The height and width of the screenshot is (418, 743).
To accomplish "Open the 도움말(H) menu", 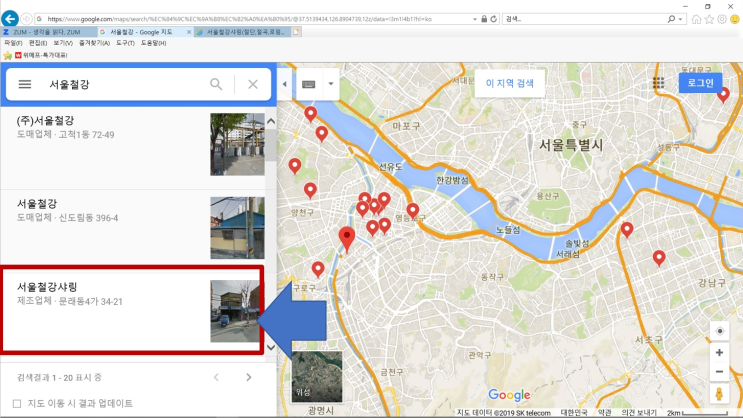I will [x=154, y=43].
